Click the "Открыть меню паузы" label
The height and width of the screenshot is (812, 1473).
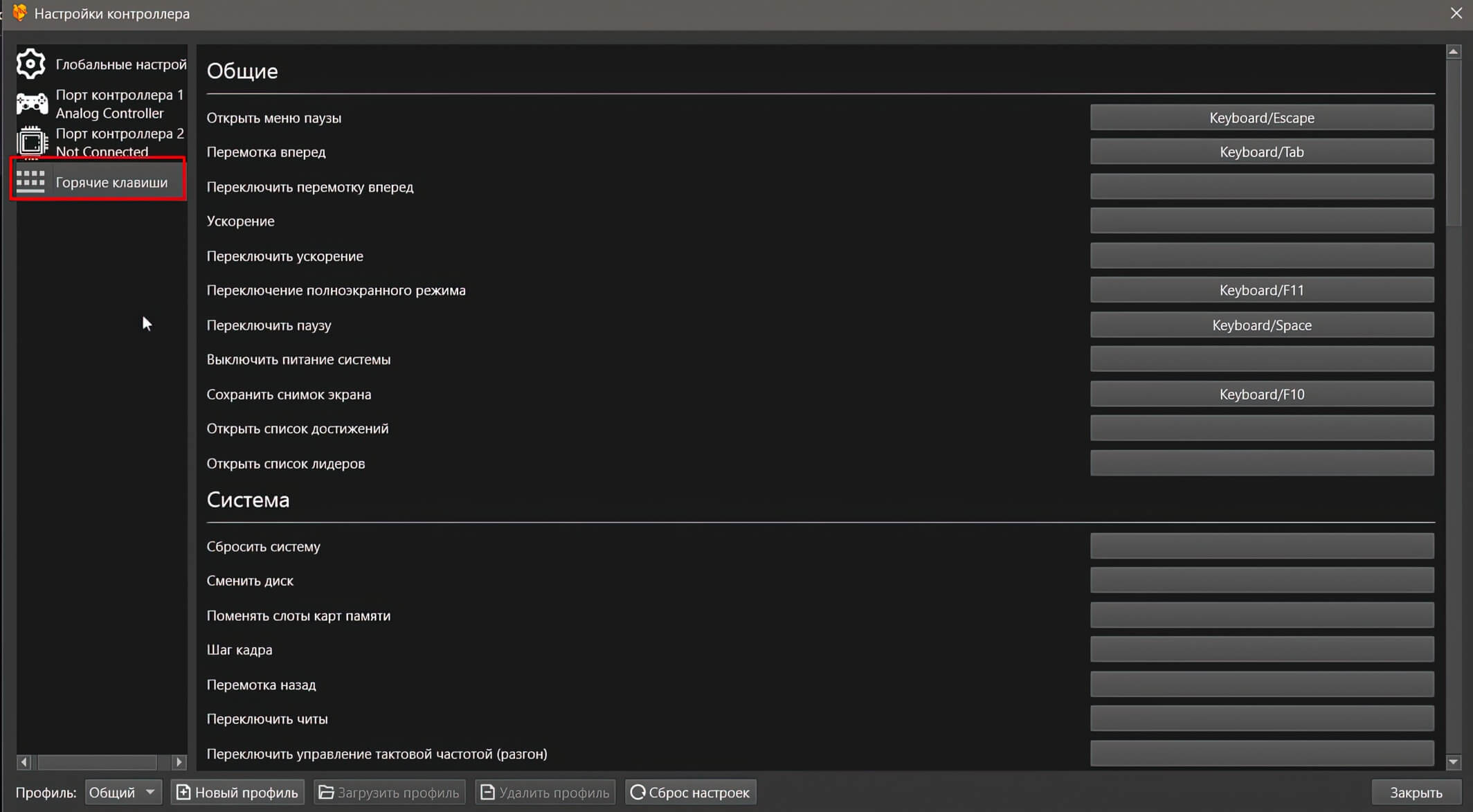(x=274, y=118)
